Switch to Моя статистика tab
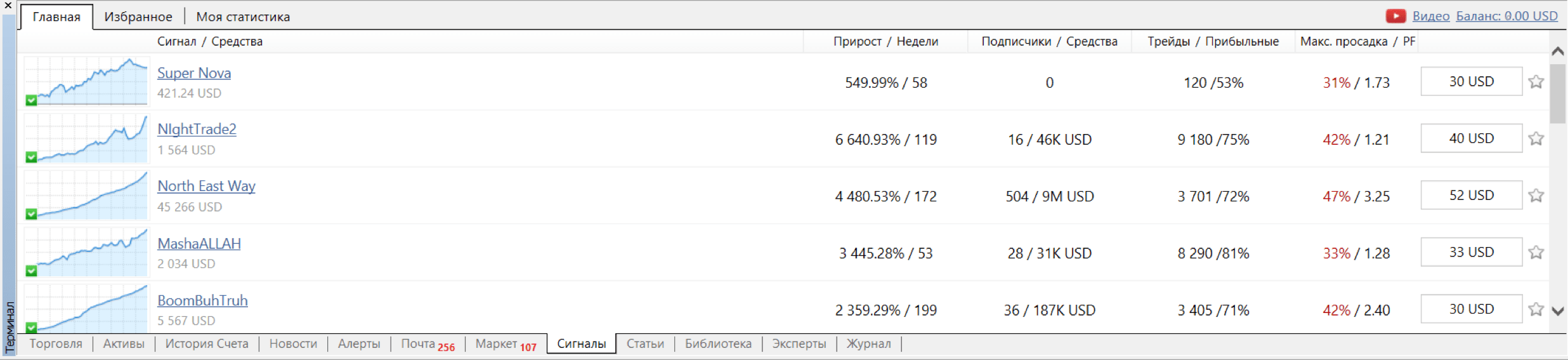The width and height of the screenshot is (1568, 360). [243, 17]
